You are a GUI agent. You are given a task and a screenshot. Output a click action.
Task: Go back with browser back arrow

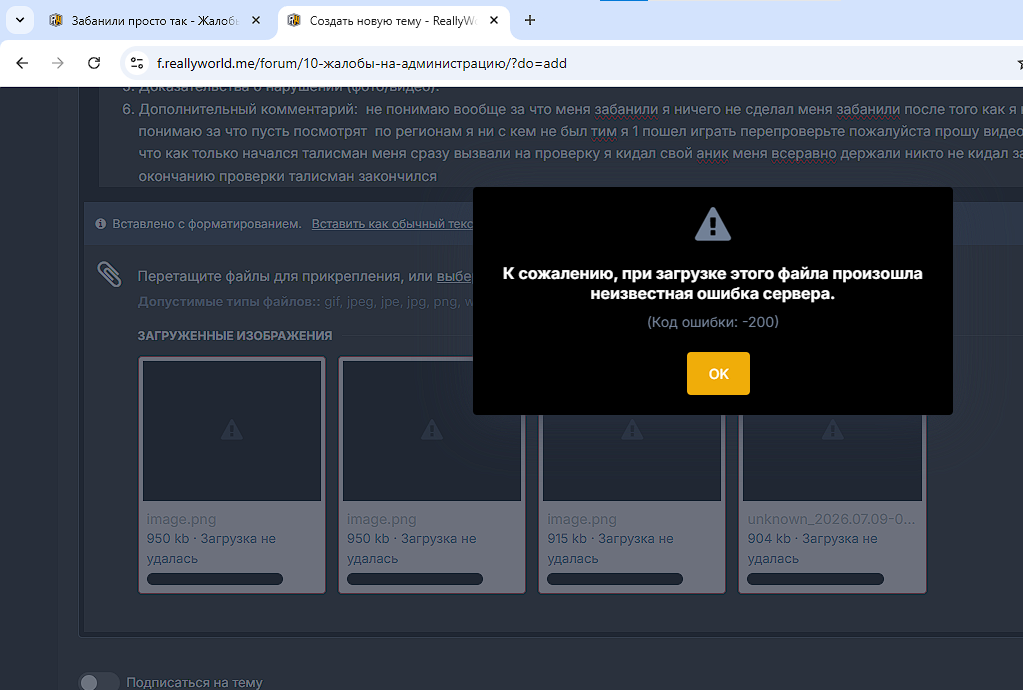click(x=22, y=63)
